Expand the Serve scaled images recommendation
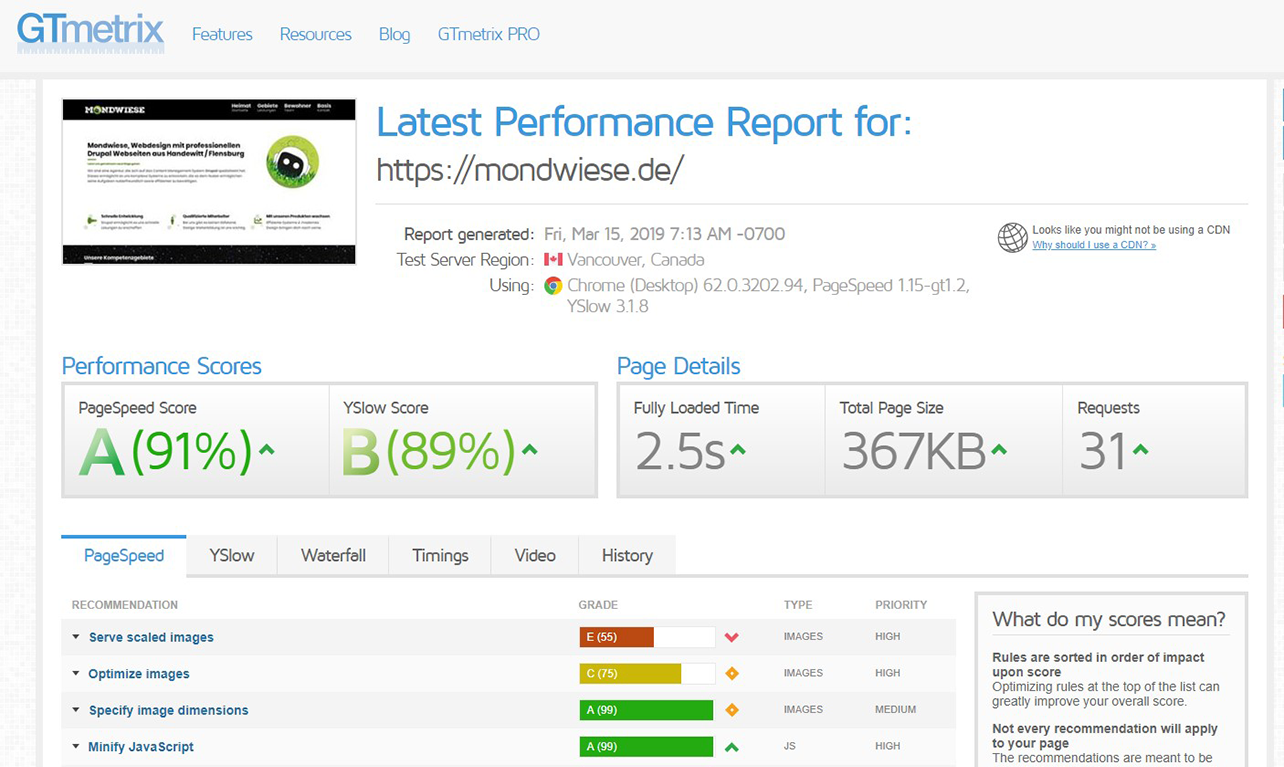This screenshot has height=767, width=1284. click(76, 637)
